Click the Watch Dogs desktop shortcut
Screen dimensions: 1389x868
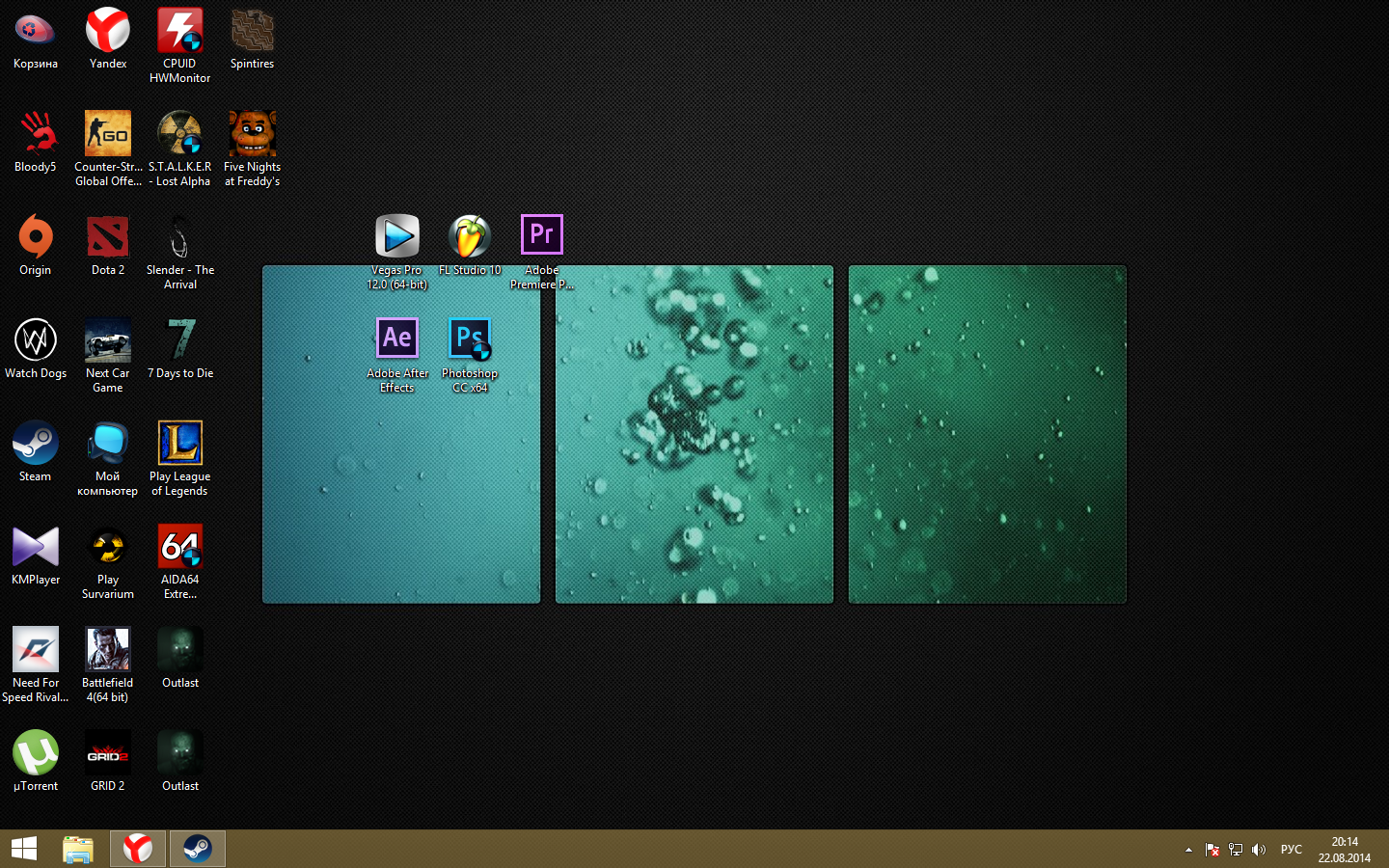click(x=36, y=340)
